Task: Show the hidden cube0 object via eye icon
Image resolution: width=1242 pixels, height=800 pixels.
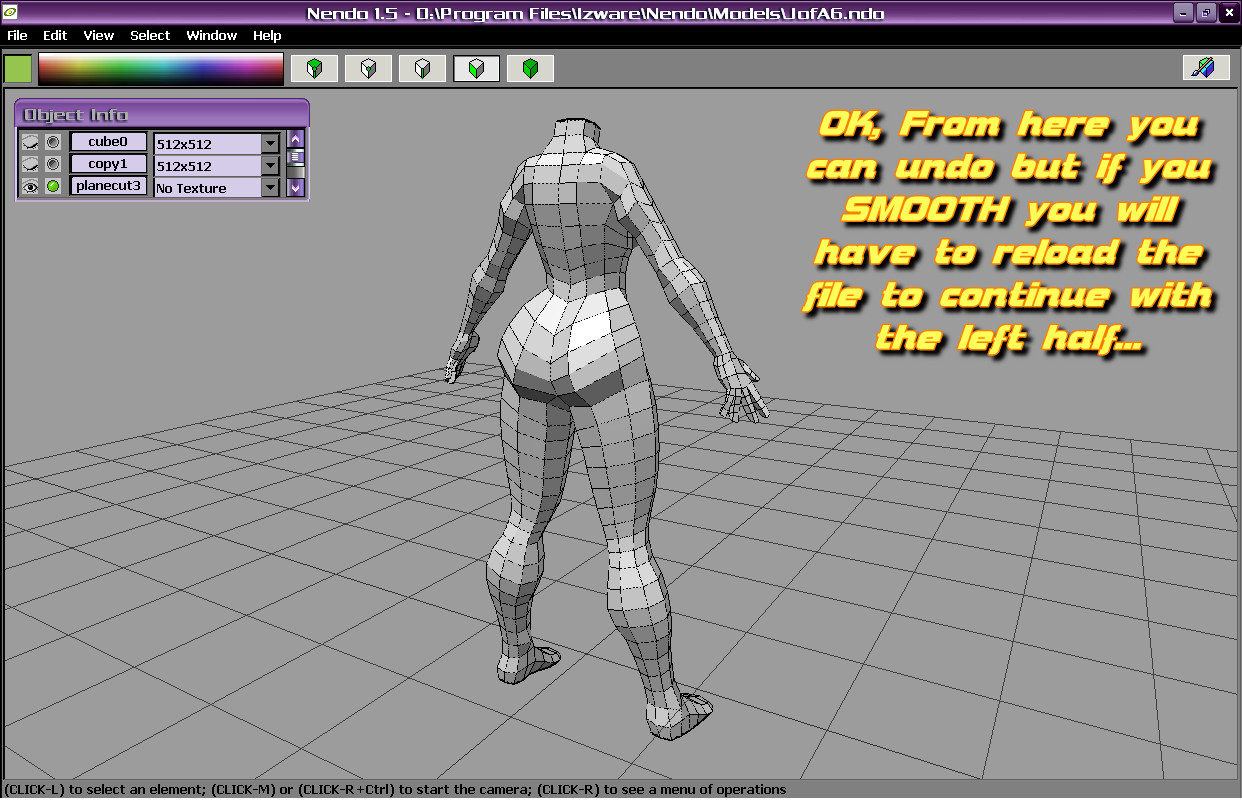Action: point(30,143)
